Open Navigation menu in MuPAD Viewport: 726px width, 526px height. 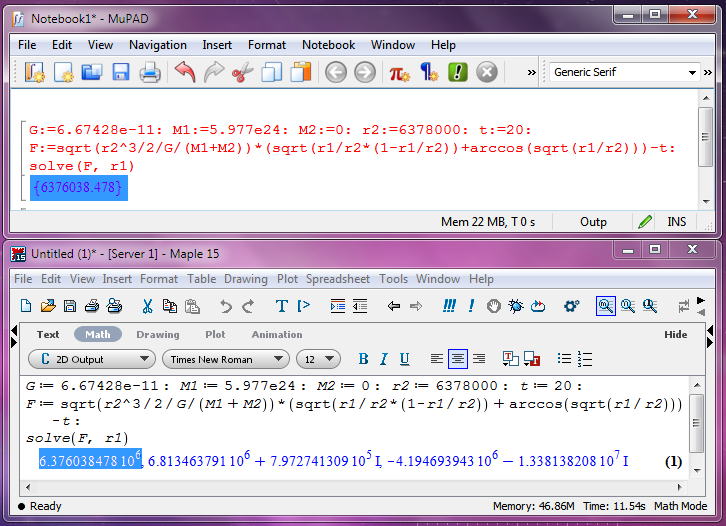(x=158, y=45)
